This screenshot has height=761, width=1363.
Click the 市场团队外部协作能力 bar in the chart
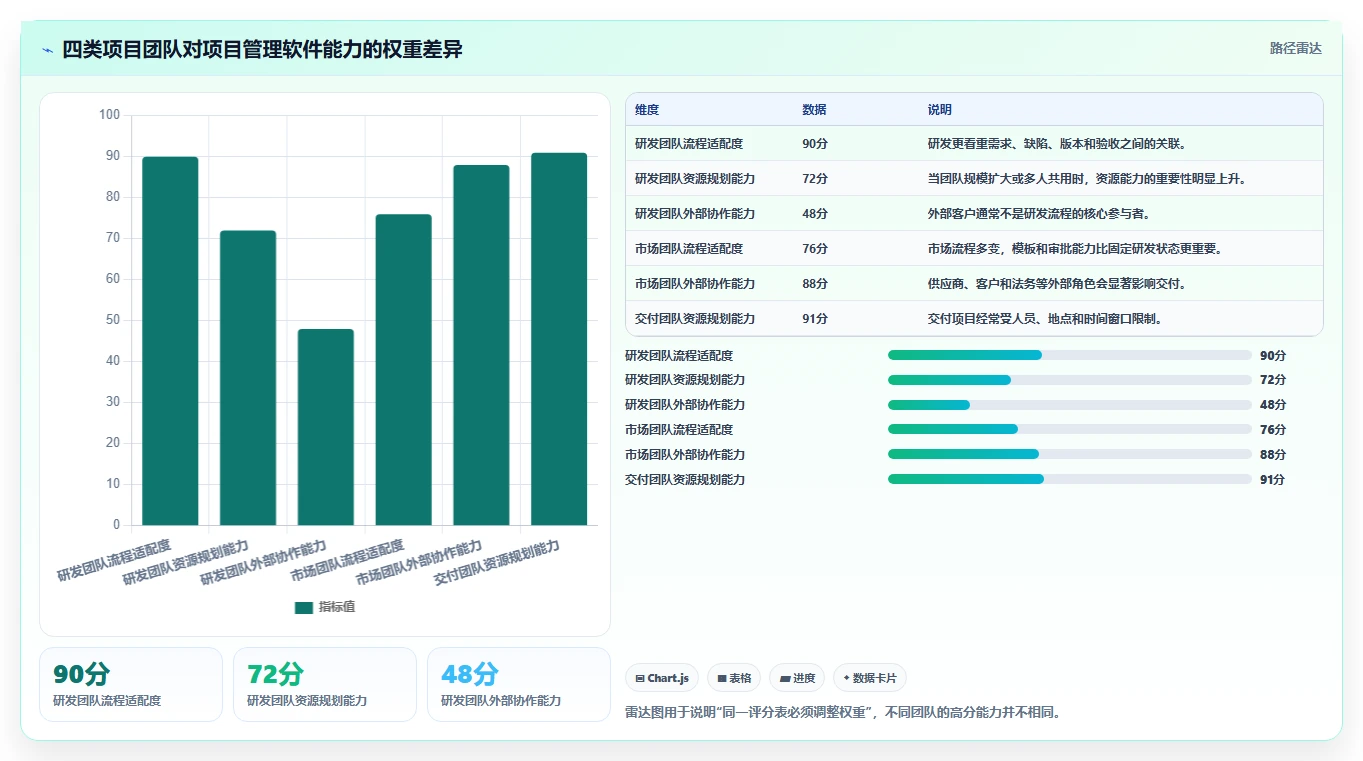coord(481,345)
